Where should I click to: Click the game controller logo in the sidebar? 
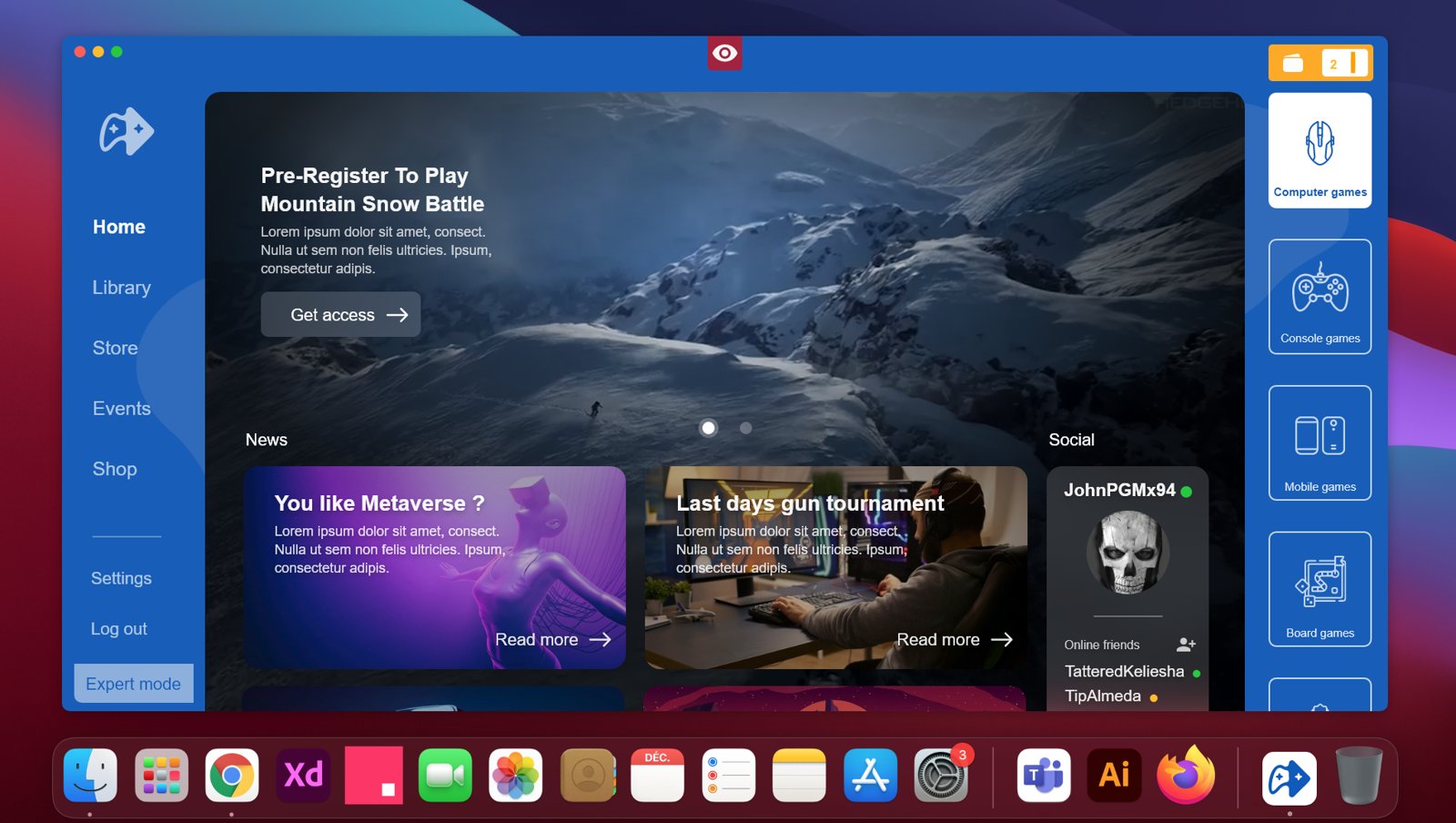[126, 131]
